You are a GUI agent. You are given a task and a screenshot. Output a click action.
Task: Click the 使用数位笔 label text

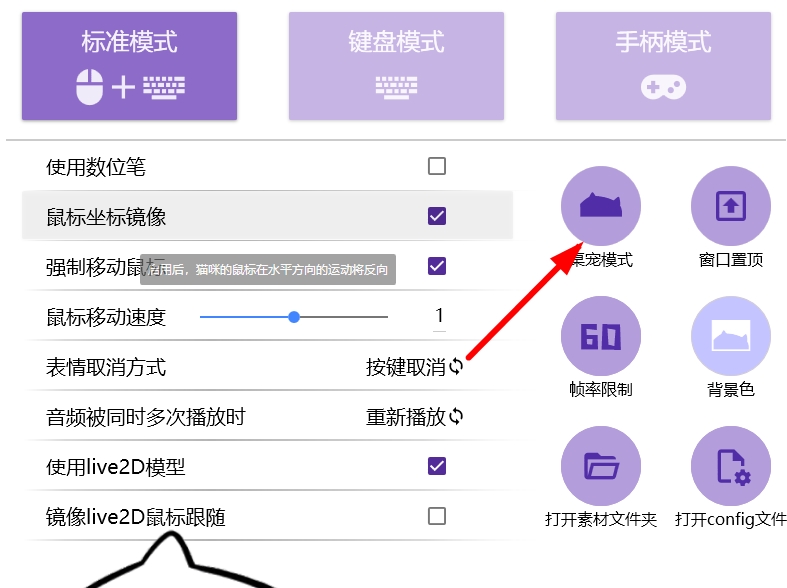pos(96,167)
